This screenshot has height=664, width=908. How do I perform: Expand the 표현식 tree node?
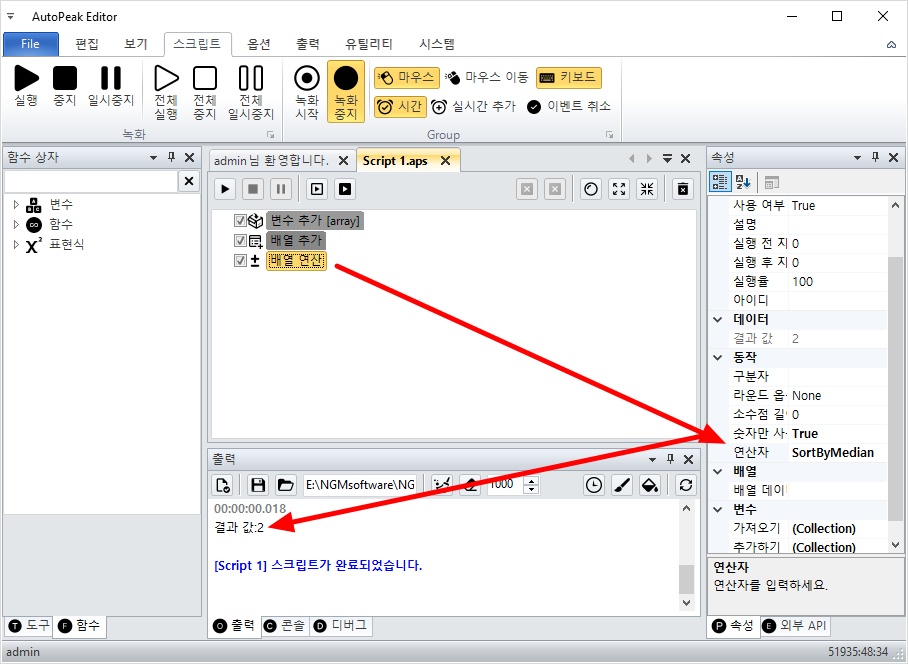(x=16, y=244)
